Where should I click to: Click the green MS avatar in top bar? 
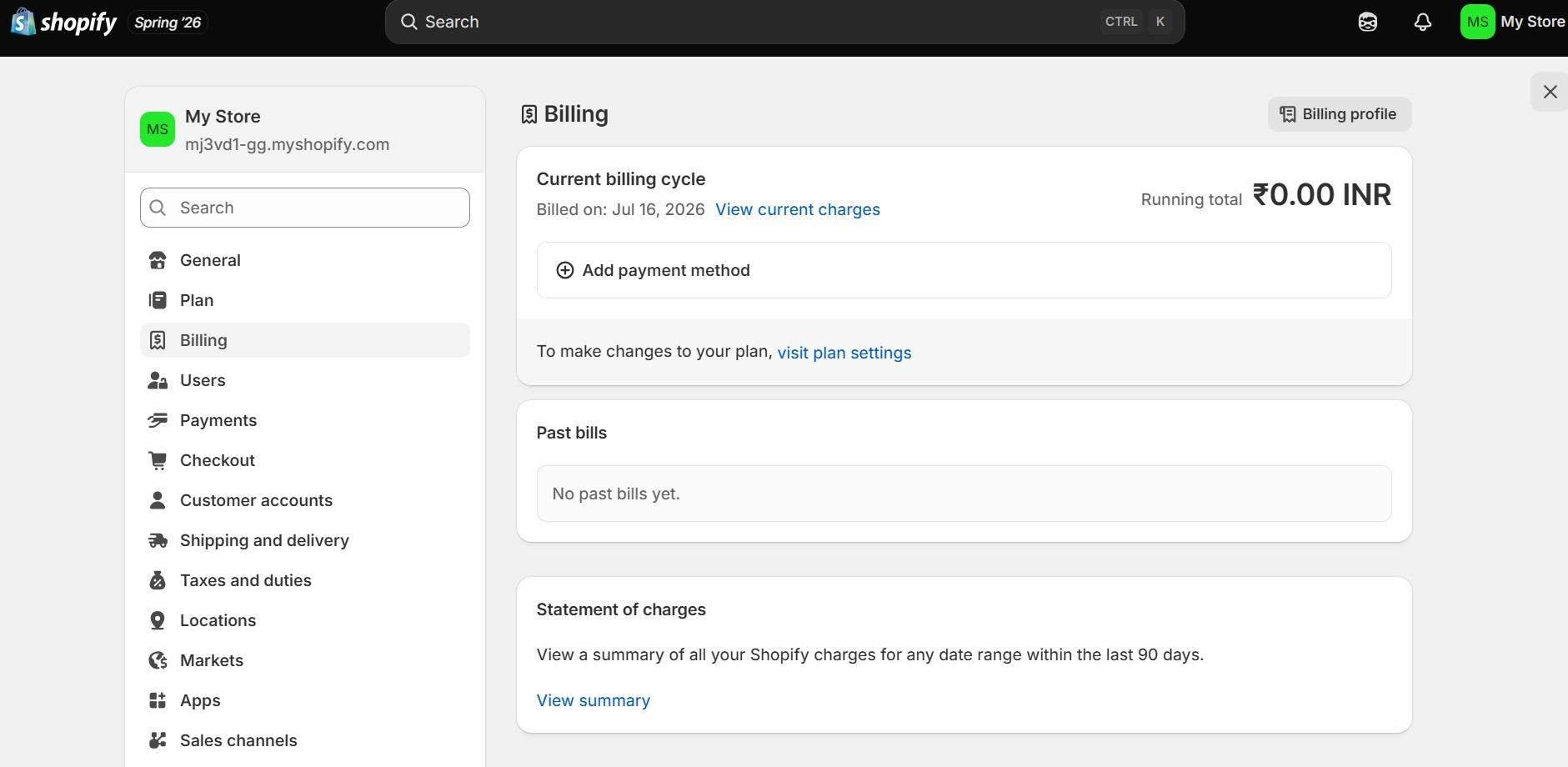pos(1477,22)
